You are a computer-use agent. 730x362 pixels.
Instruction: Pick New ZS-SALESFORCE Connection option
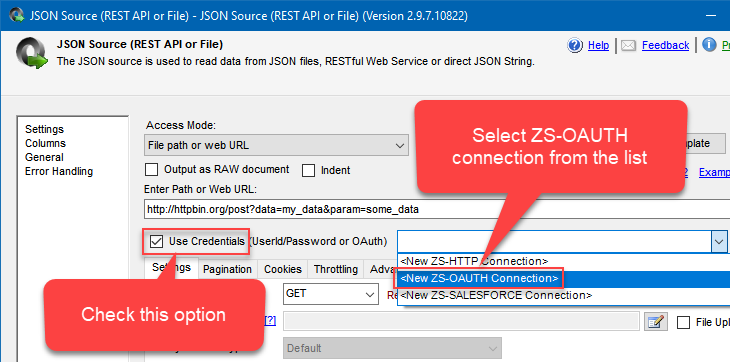click(496, 295)
